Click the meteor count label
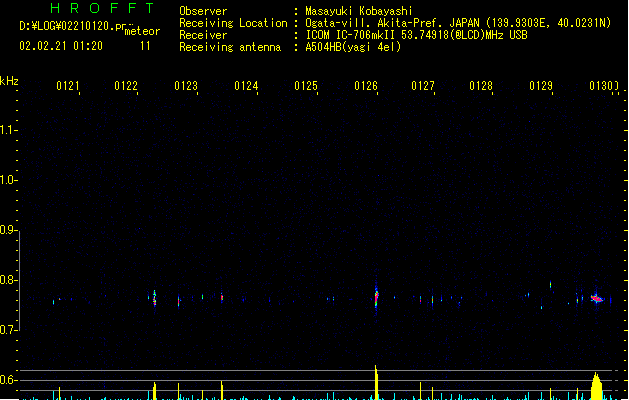 [x=142, y=31]
